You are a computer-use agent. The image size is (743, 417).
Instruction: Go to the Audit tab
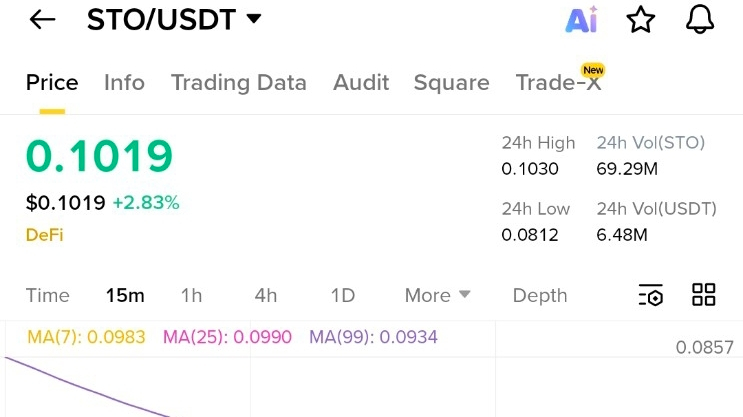click(360, 83)
